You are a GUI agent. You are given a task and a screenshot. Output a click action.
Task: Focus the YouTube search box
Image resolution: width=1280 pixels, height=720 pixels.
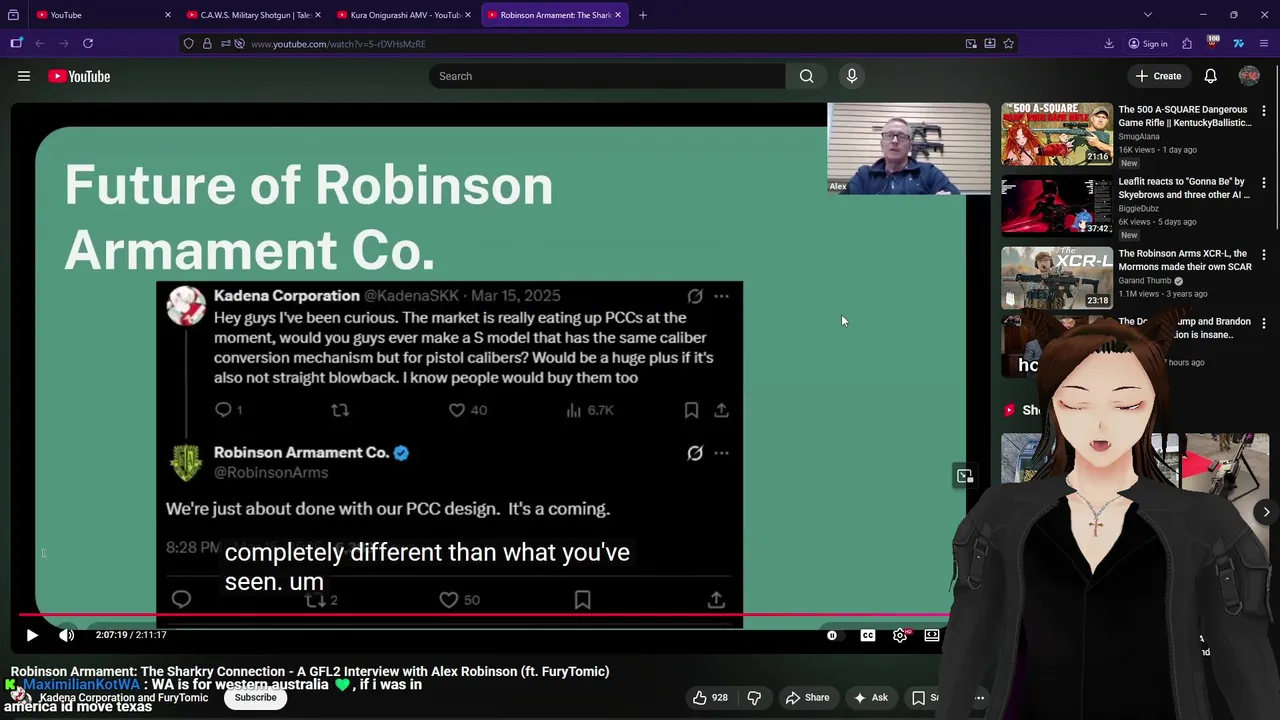pos(607,76)
